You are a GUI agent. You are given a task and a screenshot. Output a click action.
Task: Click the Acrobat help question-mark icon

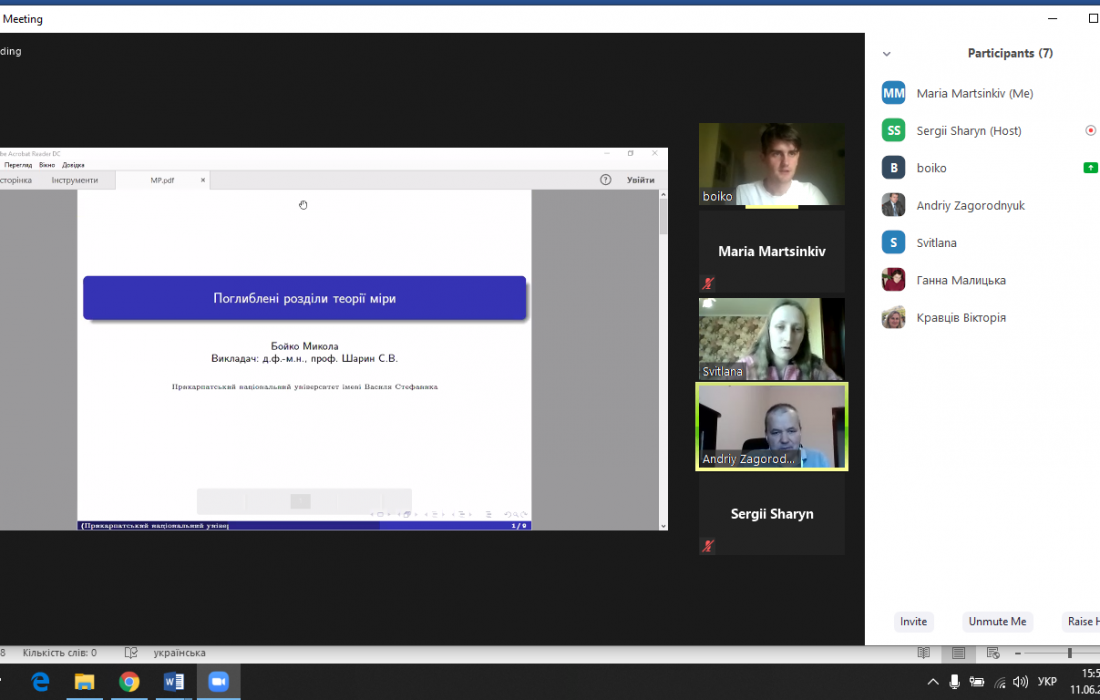(605, 180)
